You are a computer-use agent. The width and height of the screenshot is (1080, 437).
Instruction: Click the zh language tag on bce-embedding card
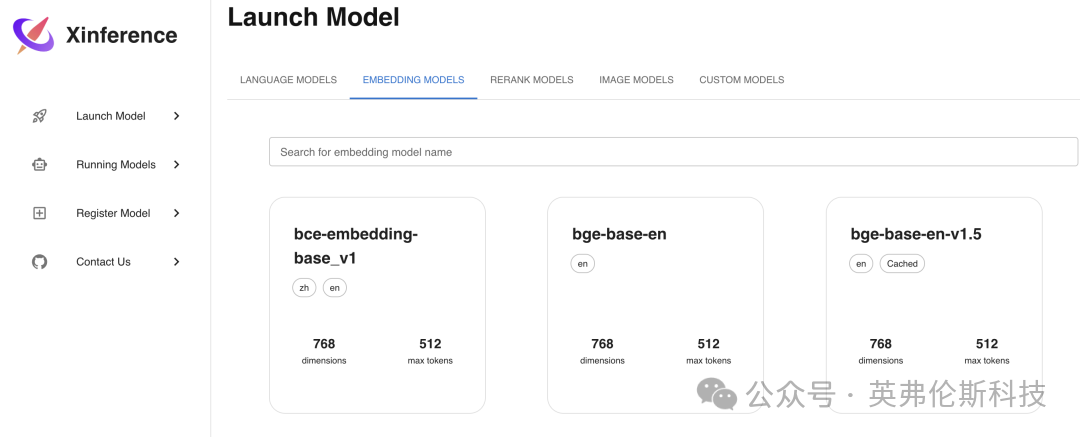pyautogui.click(x=304, y=288)
